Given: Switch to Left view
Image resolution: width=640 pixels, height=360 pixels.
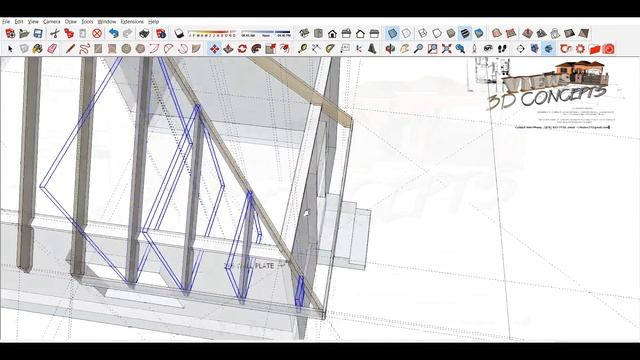Looking at the screenshot, I should coord(374,33).
